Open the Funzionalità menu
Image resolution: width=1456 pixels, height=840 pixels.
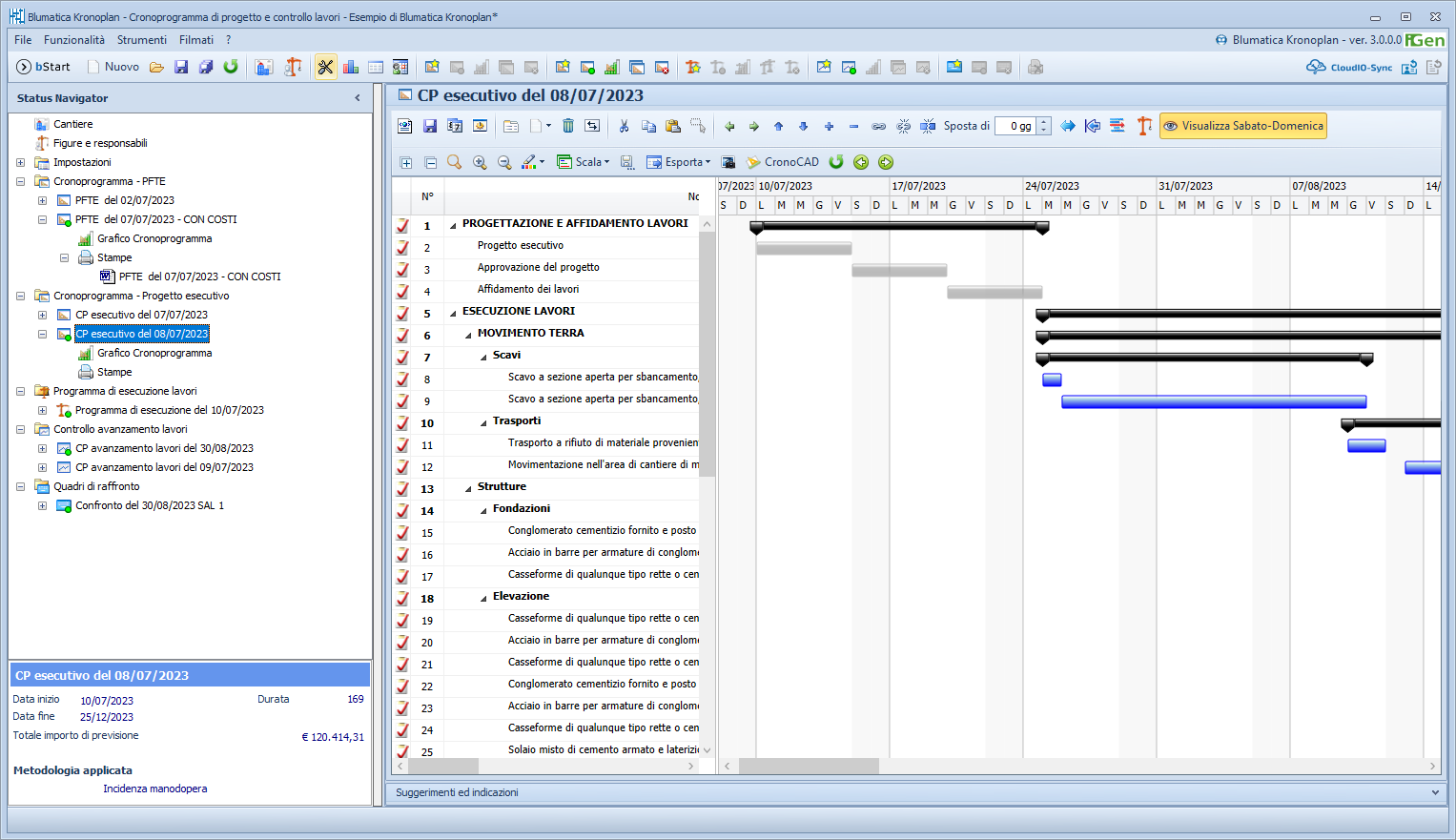(74, 40)
